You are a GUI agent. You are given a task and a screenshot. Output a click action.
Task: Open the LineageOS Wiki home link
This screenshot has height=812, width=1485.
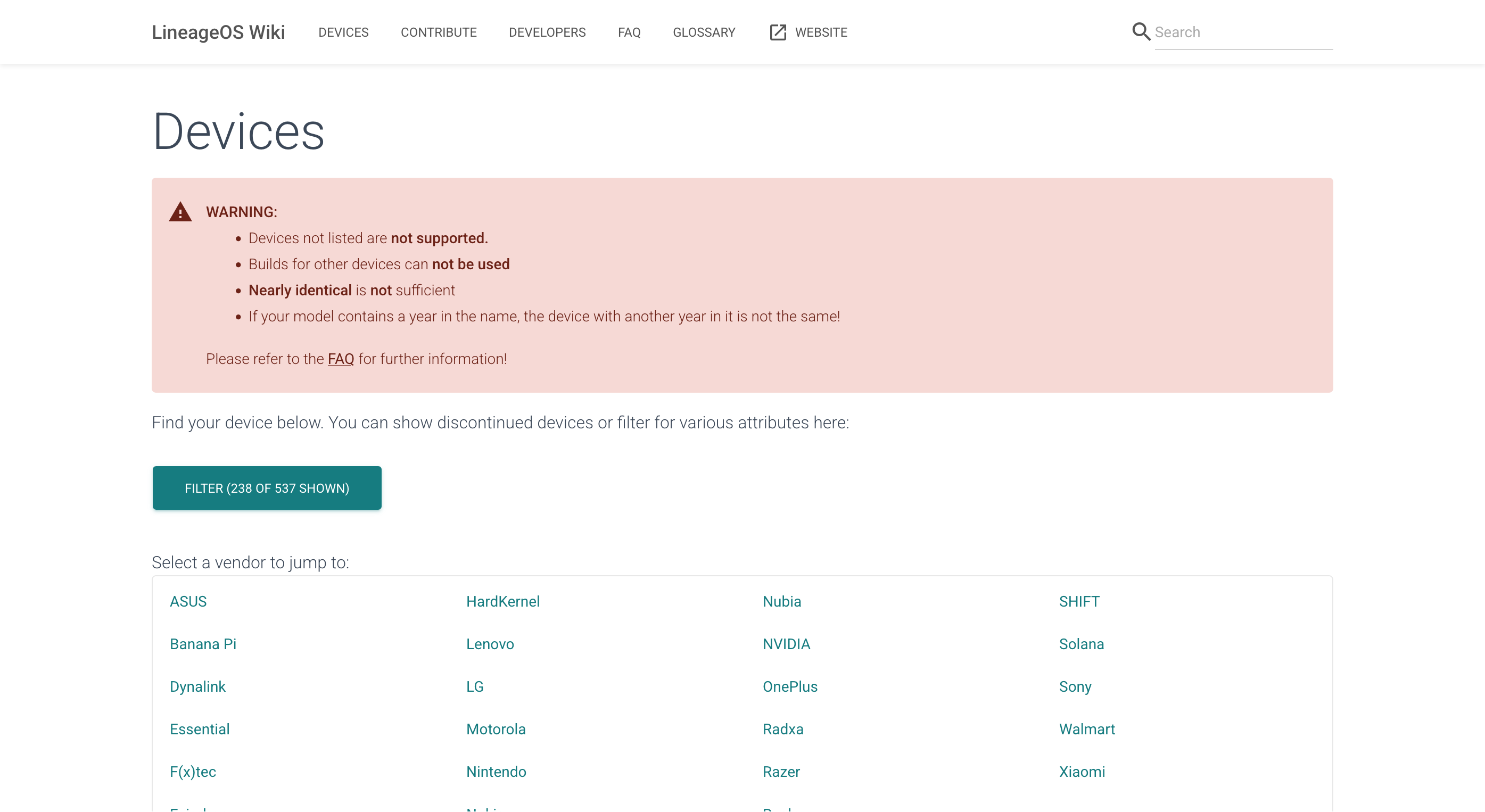click(x=218, y=32)
